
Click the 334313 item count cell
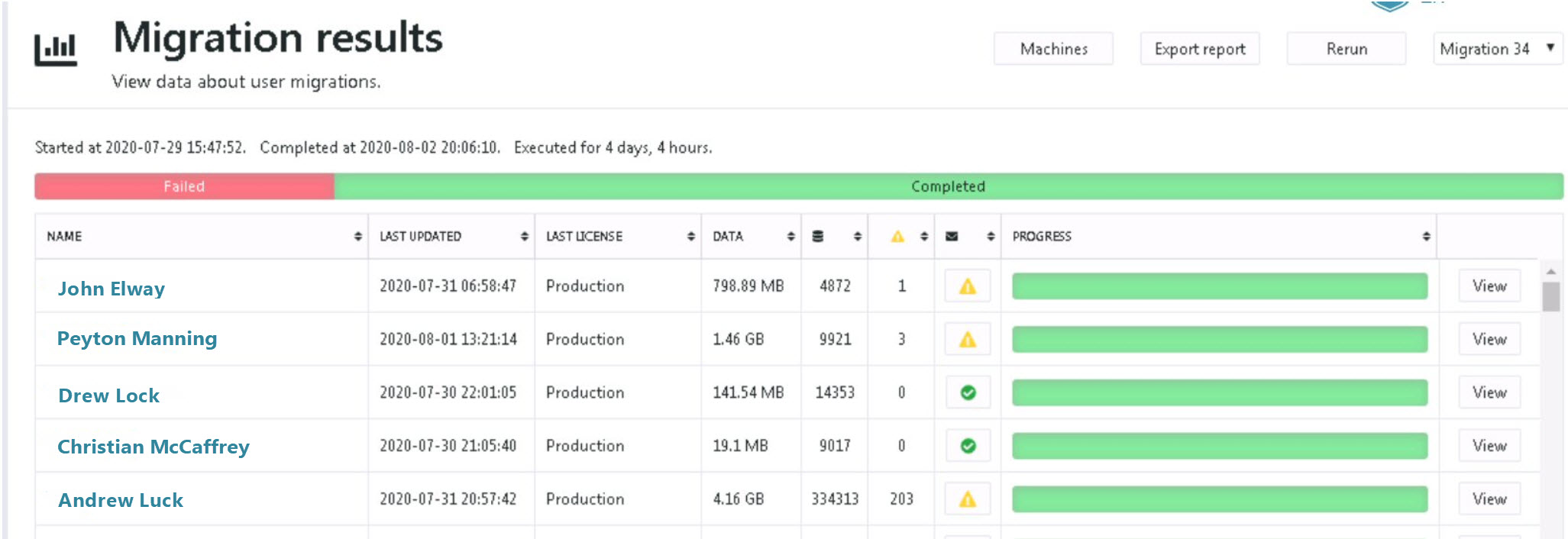[x=835, y=499]
